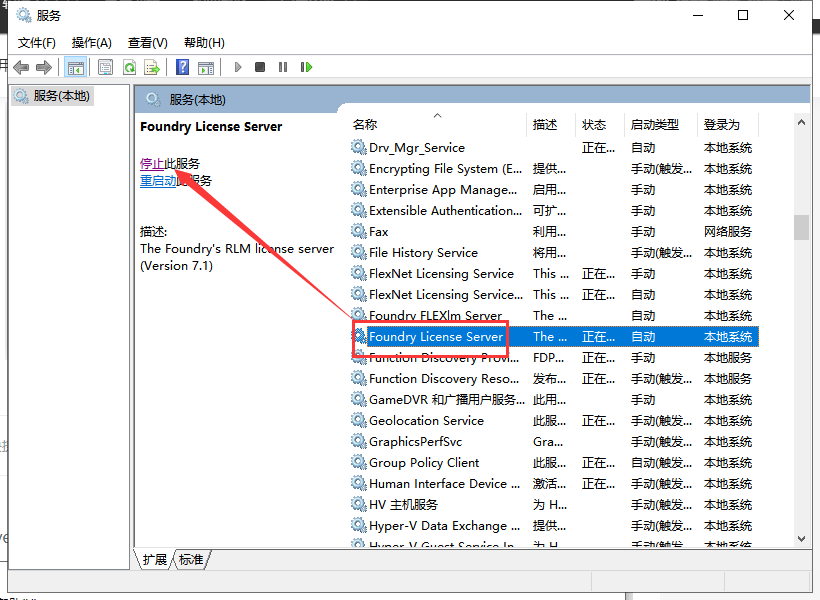Select Human Interface Device service row
Image resolution: width=820 pixels, height=600 pixels.
pyautogui.click(x=554, y=483)
